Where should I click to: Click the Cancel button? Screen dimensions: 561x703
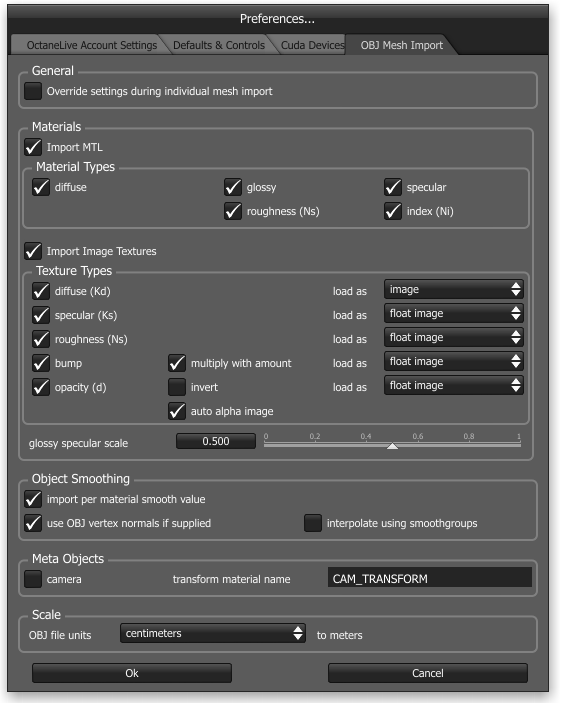(x=427, y=673)
